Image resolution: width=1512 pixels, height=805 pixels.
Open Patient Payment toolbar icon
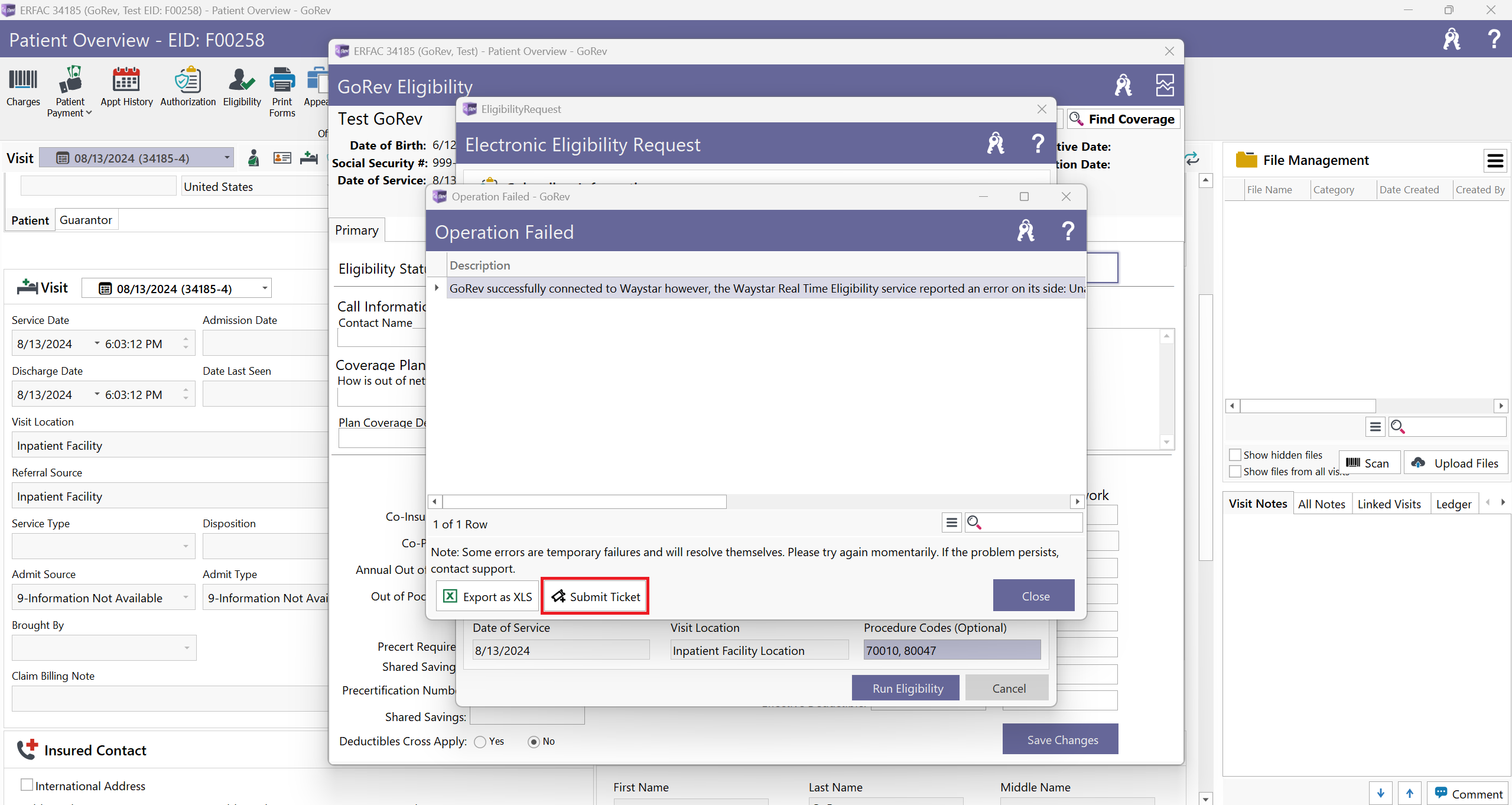pos(70,92)
